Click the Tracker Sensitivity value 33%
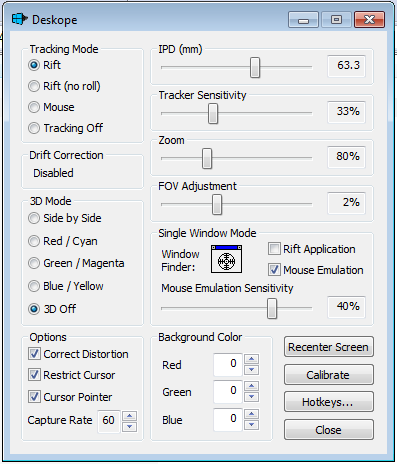Viewport: 397px width, 464px height. tap(346, 111)
